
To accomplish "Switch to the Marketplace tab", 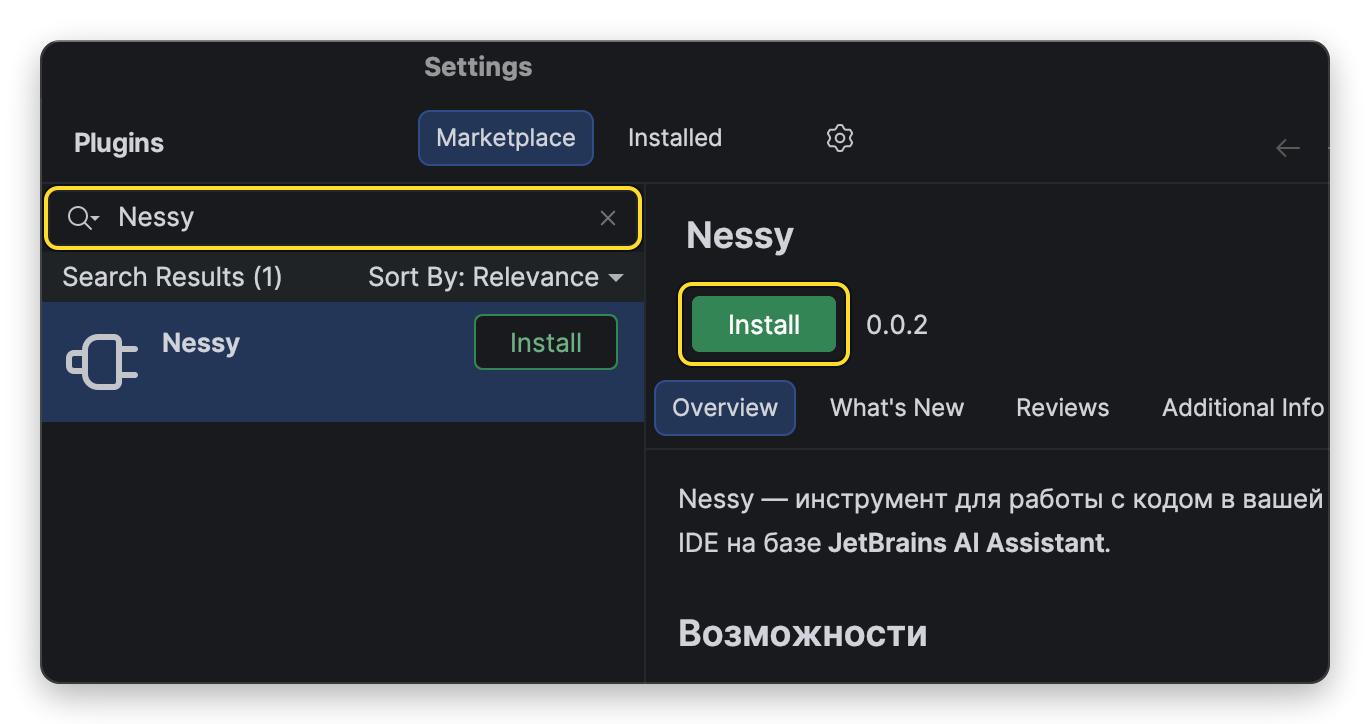I will click(x=506, y=138).
